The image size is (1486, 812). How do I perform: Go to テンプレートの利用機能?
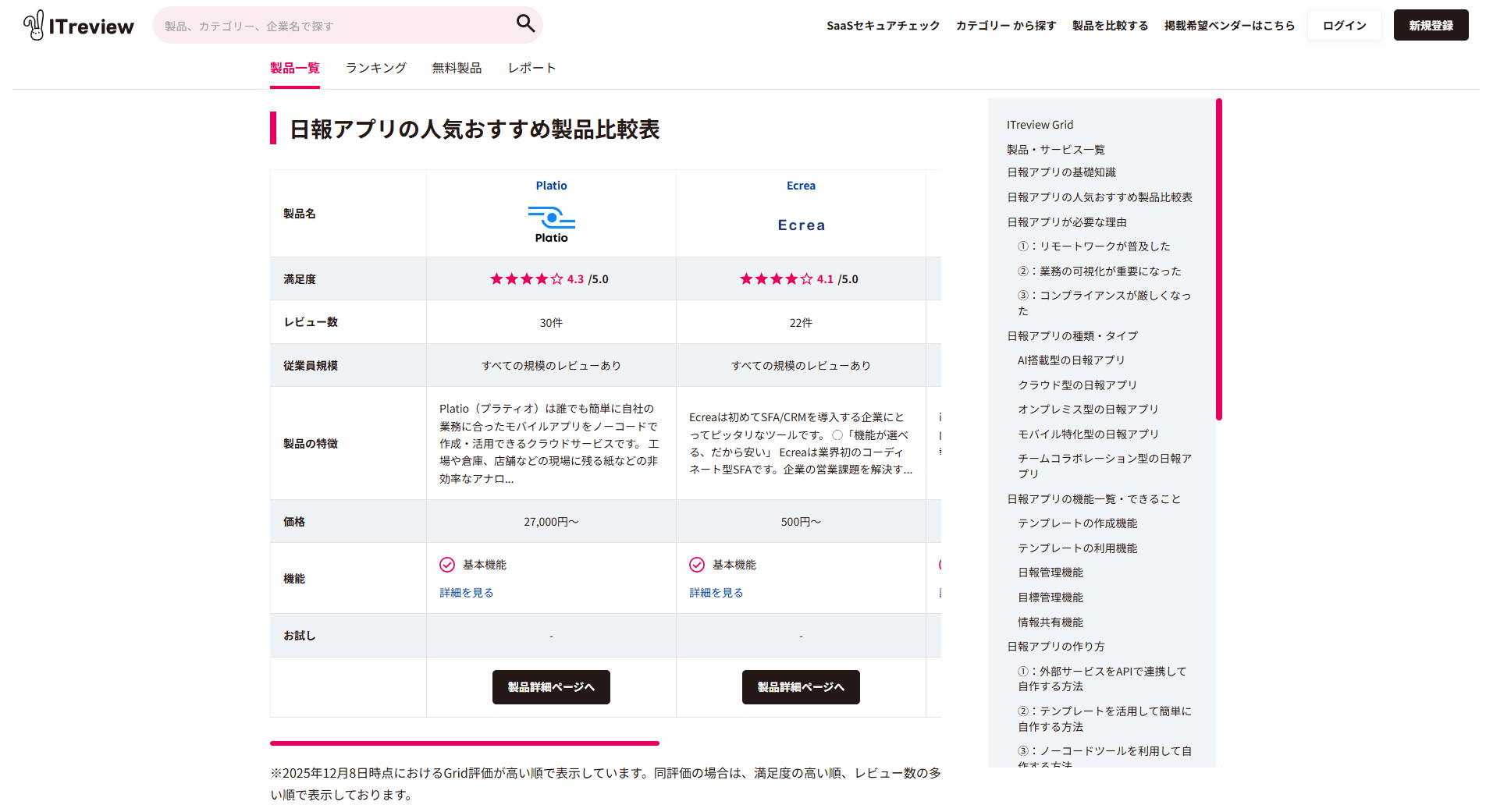(1078, 548)
